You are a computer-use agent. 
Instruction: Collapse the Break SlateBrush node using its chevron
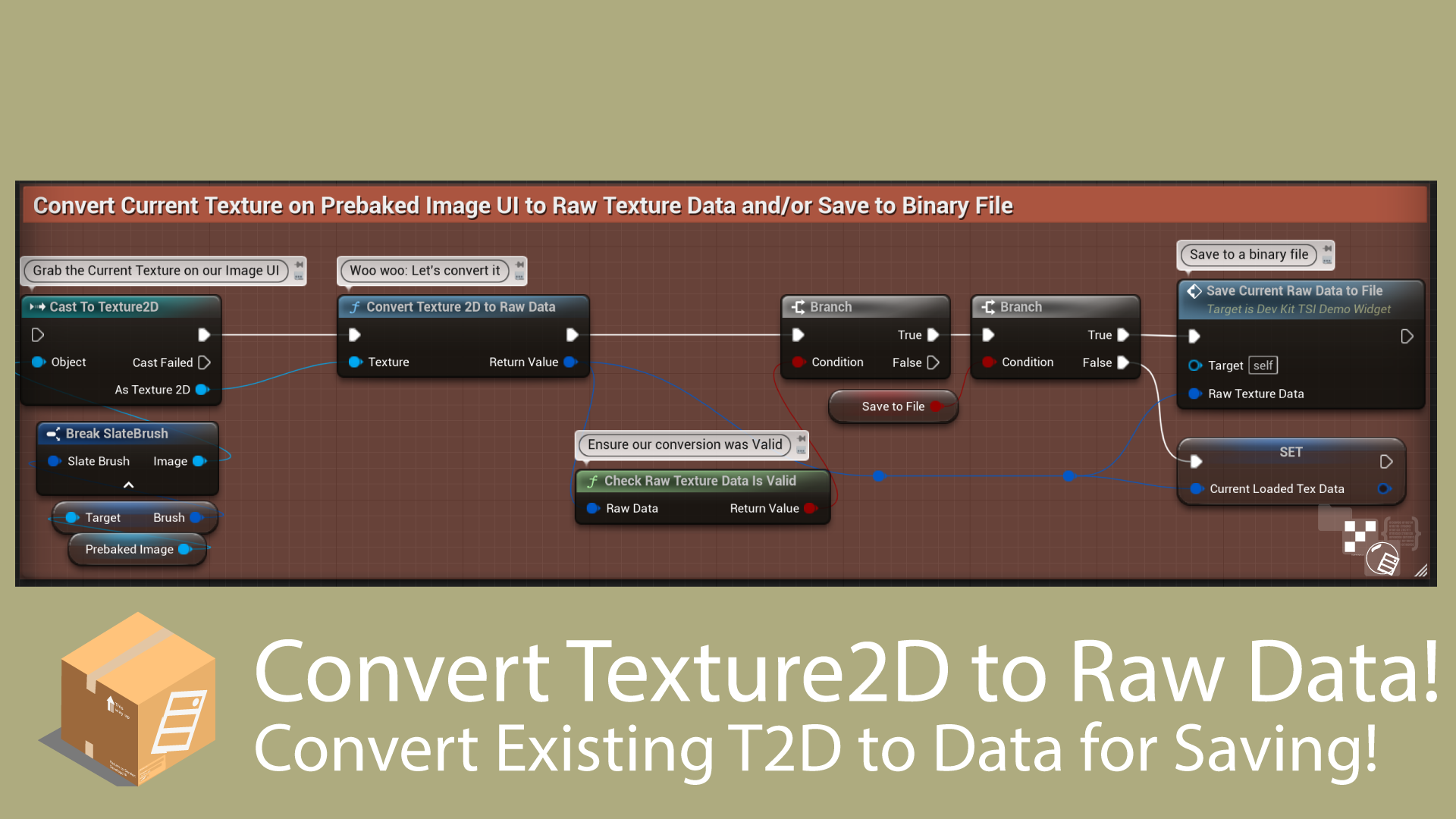click(127, 485)
